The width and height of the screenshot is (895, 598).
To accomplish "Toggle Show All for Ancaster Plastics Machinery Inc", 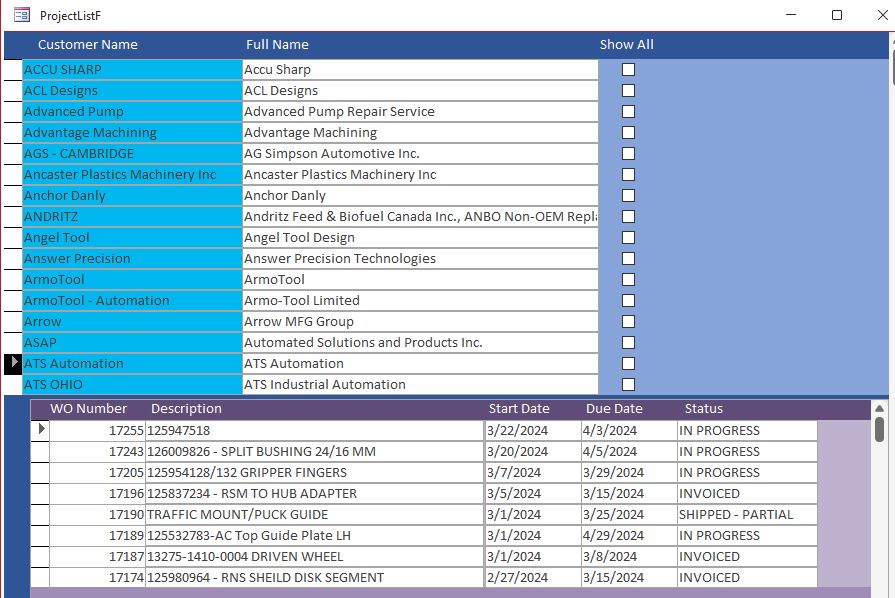I will [x=628, y=175].
